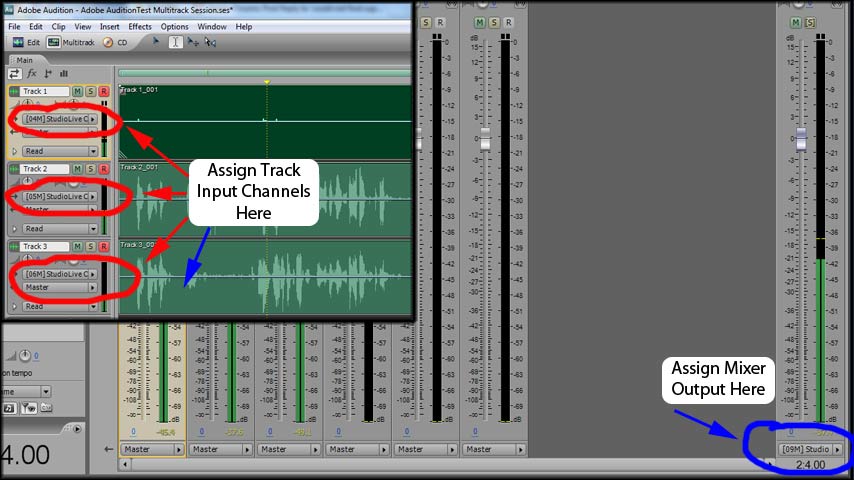Select the Scrub tool icon
Viewport: 854px width, 480px height.
click(210, 42)
